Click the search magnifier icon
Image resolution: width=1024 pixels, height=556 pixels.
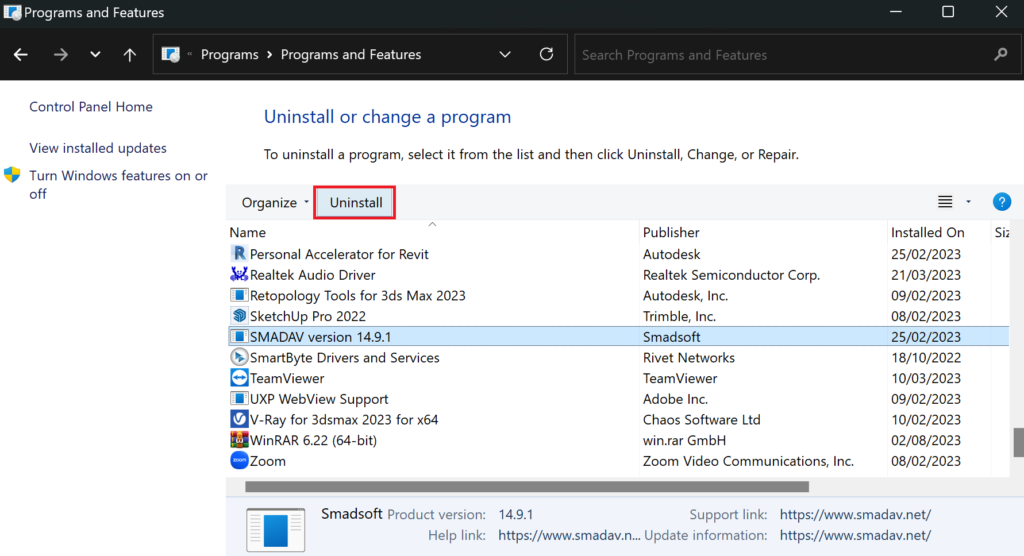coord(1000,55)
